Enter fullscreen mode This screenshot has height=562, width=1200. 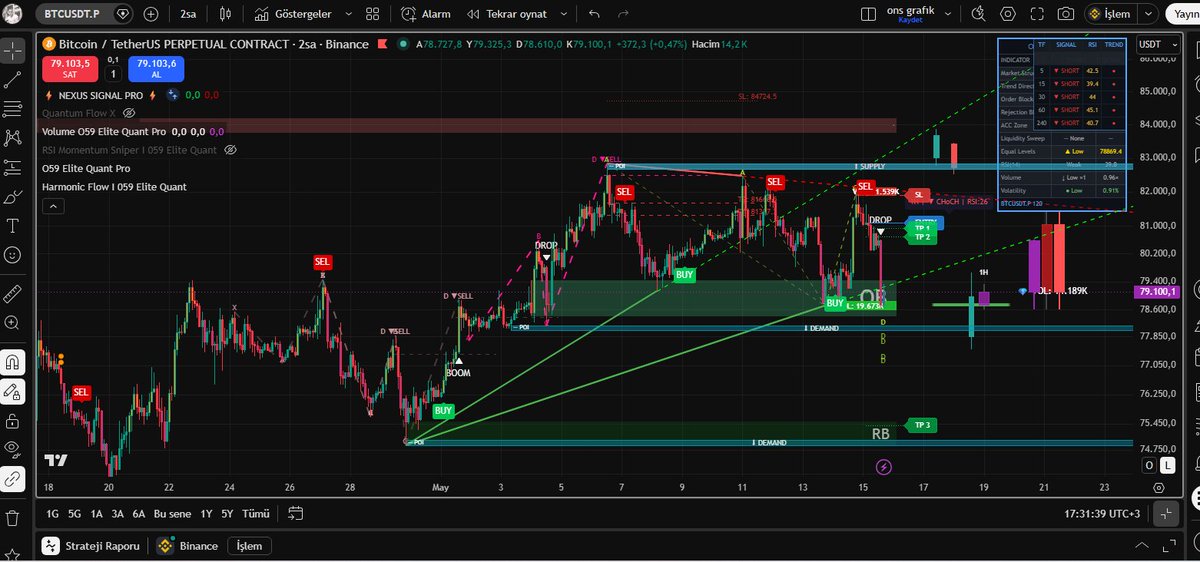pos(1037,14)
